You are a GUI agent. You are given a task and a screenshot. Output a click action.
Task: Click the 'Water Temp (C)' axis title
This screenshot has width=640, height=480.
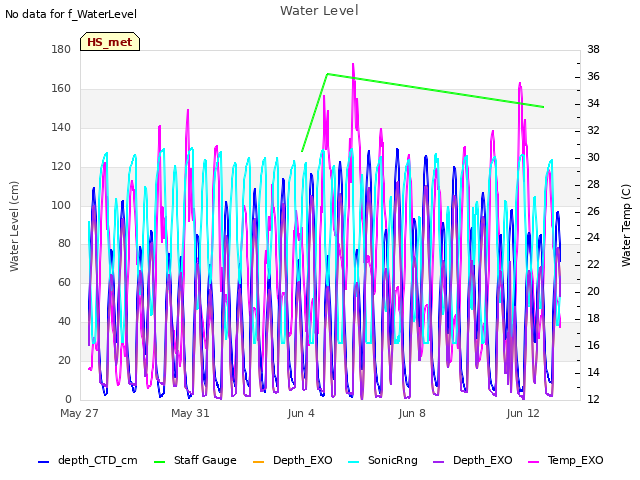(x=626, y=225)
